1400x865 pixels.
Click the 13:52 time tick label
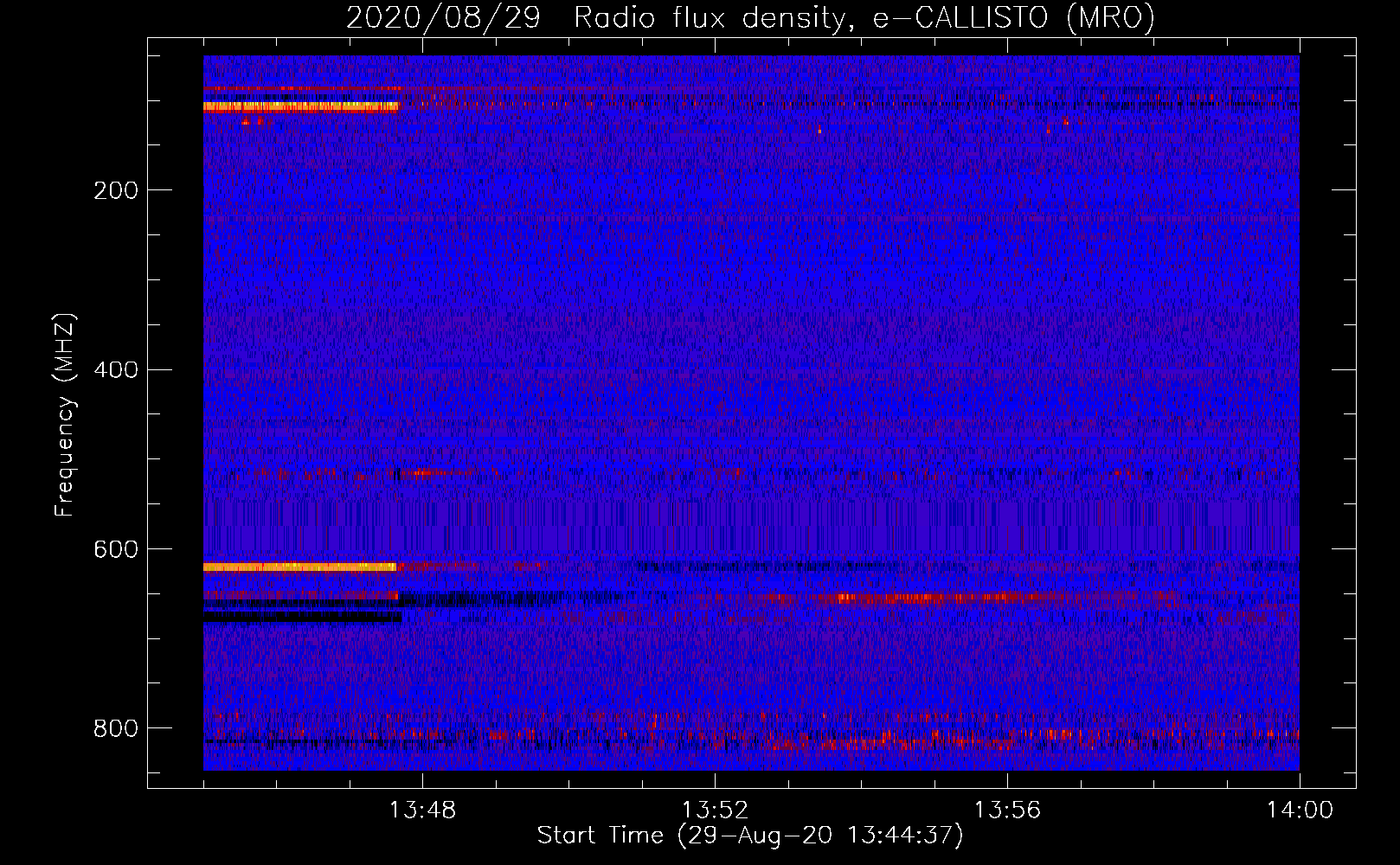tap(715, 811)
